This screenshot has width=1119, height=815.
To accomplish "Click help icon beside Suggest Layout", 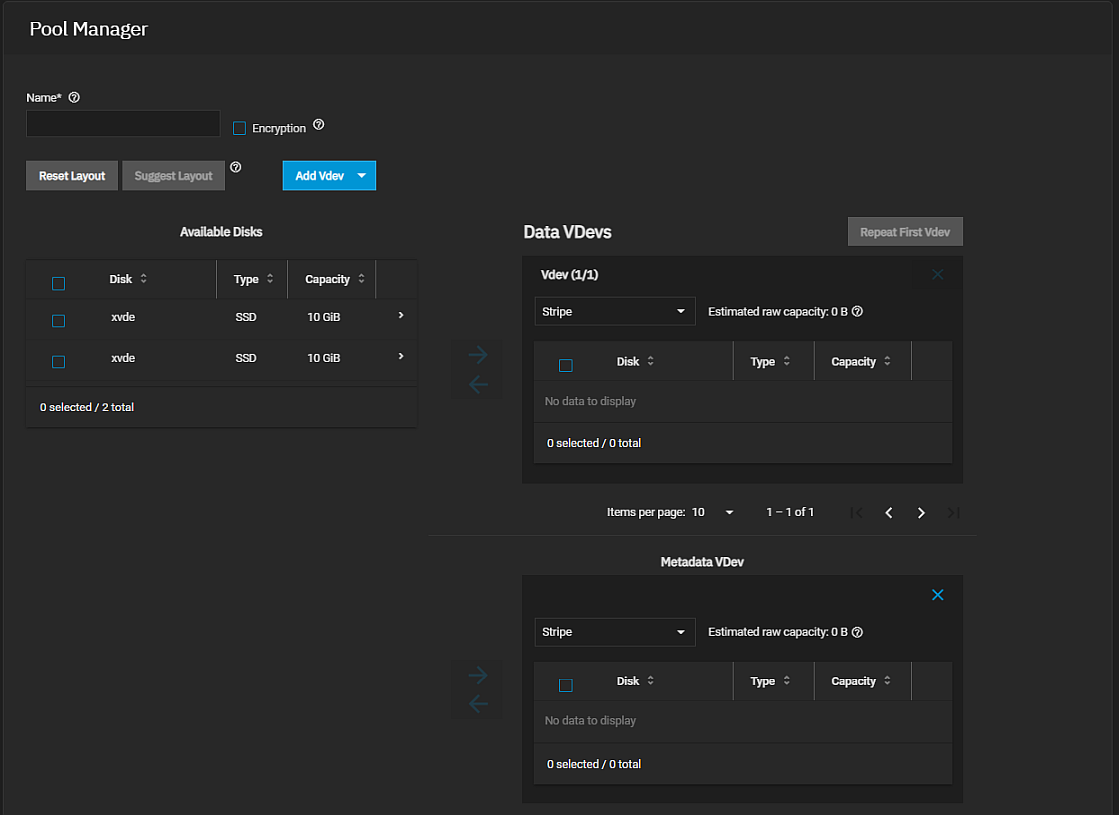I will (236, 168).
